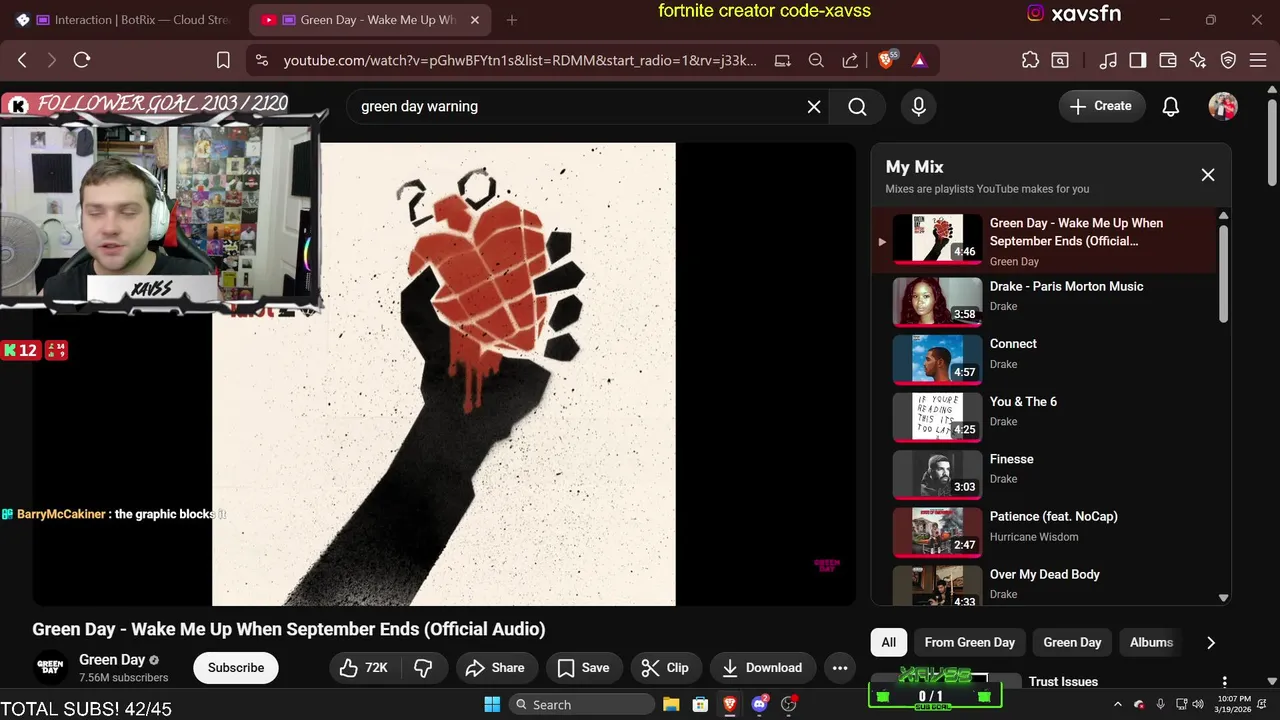Dislike the video with thumbs down
This screenshot has width=1280, height=720.
[x=424, y=668]
